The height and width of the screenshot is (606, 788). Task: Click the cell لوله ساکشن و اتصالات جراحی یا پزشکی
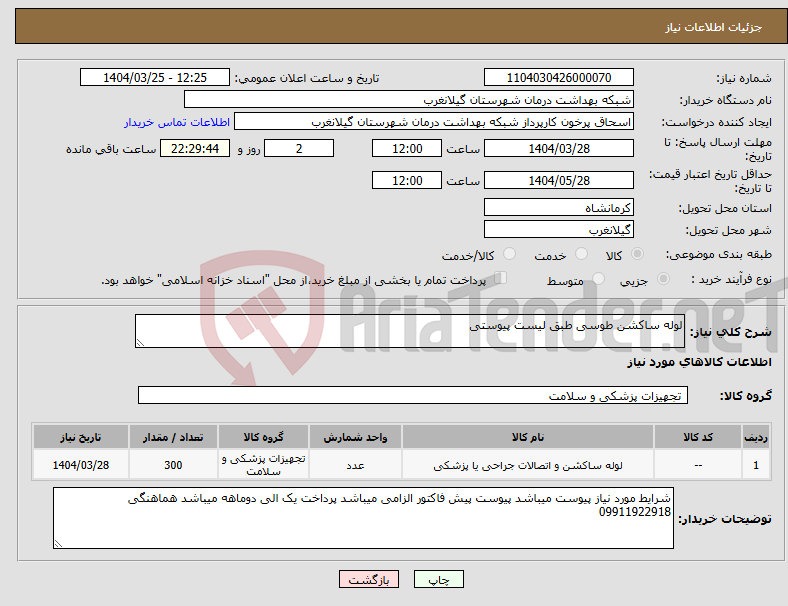pos(528,465)
